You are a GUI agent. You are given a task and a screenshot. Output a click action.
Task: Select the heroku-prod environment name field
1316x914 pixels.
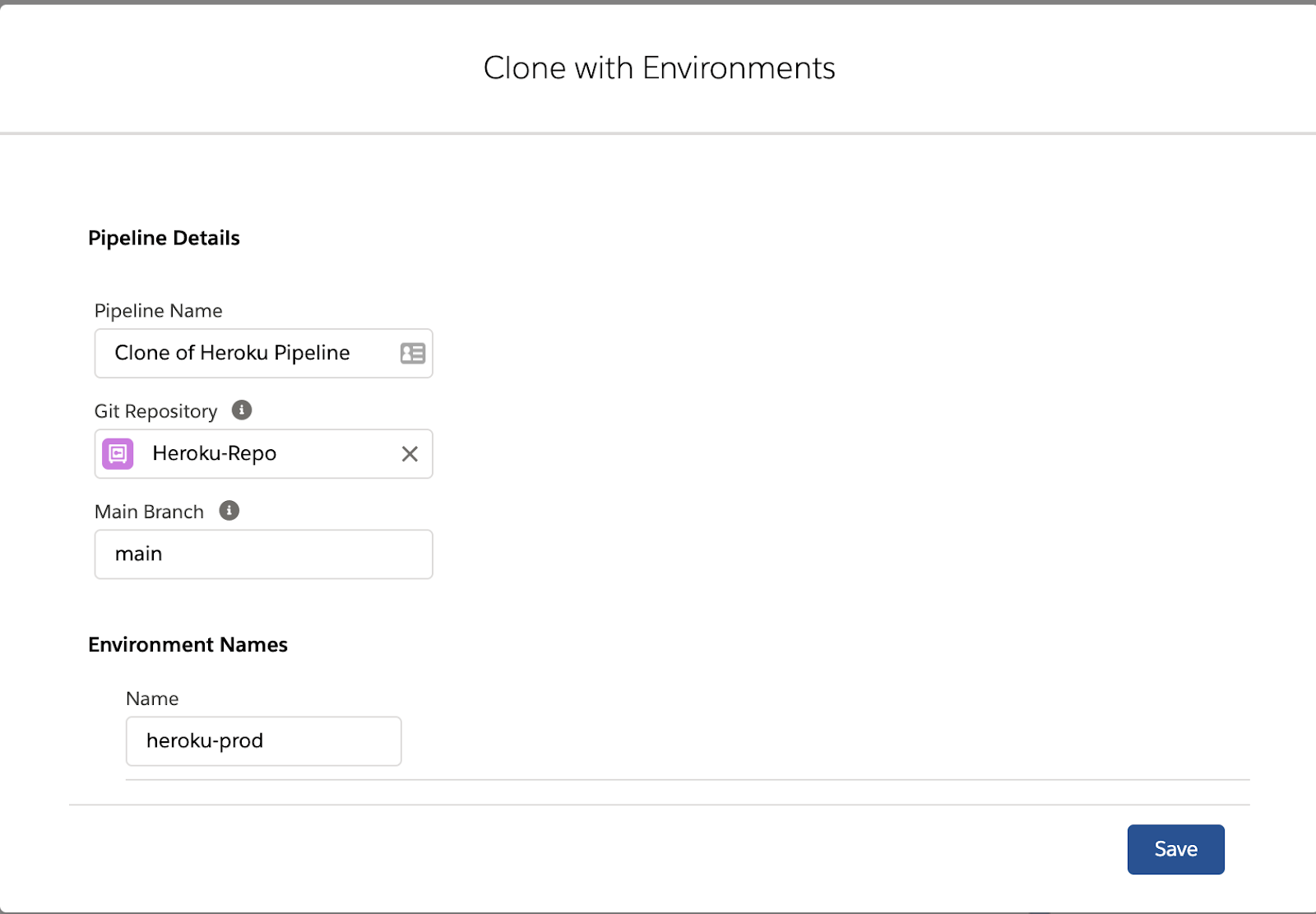263,740
